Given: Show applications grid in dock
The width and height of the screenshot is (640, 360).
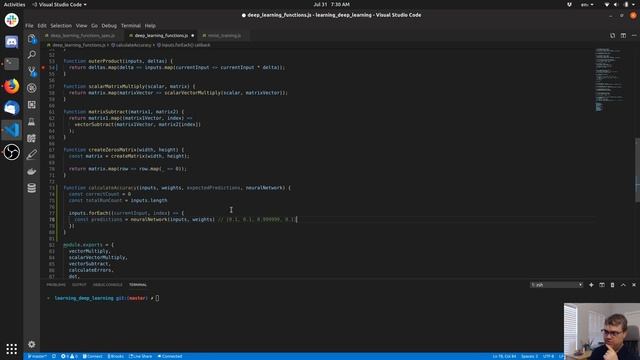Looking at the screenshot, I should pyautogui.click(x=11, y=349).
